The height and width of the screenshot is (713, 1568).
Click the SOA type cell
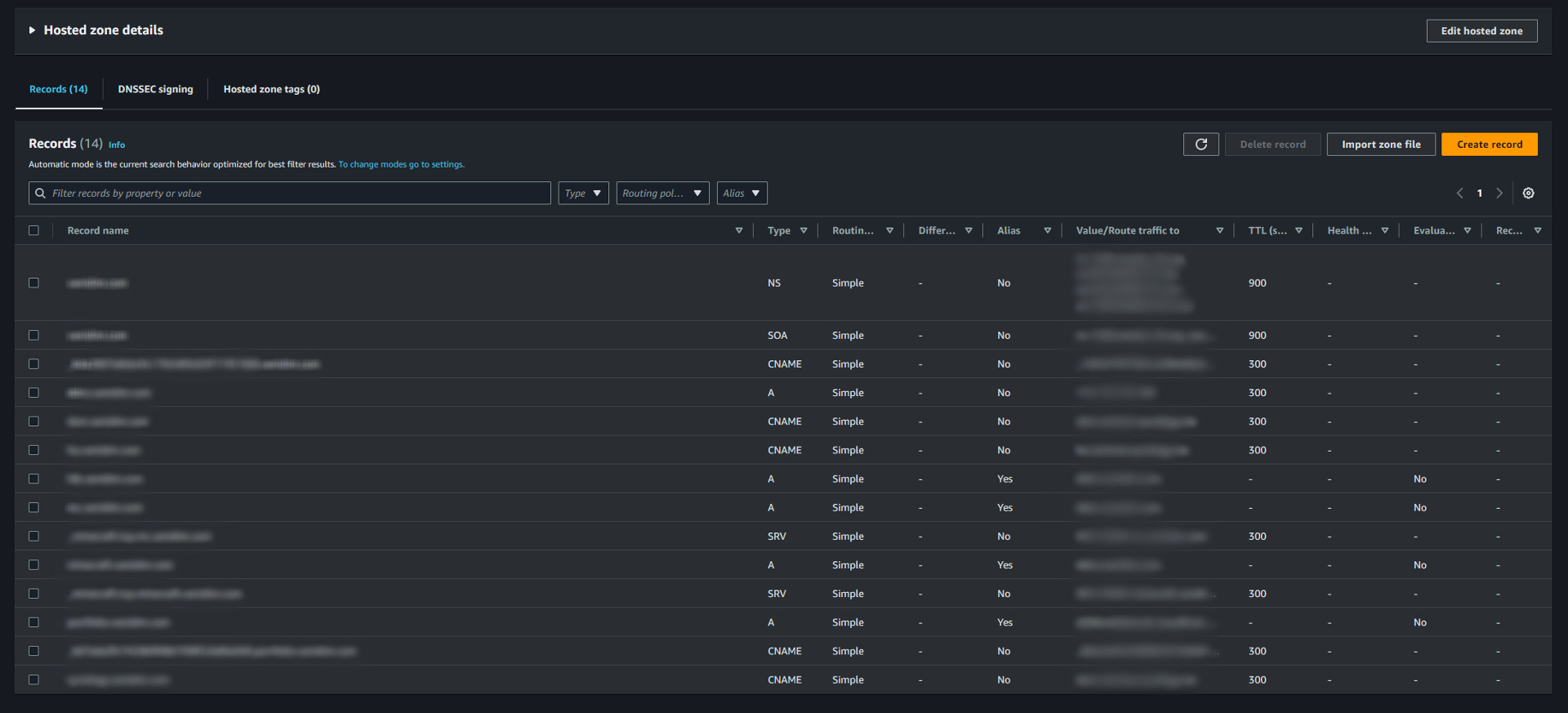click(x=777, y=336)
